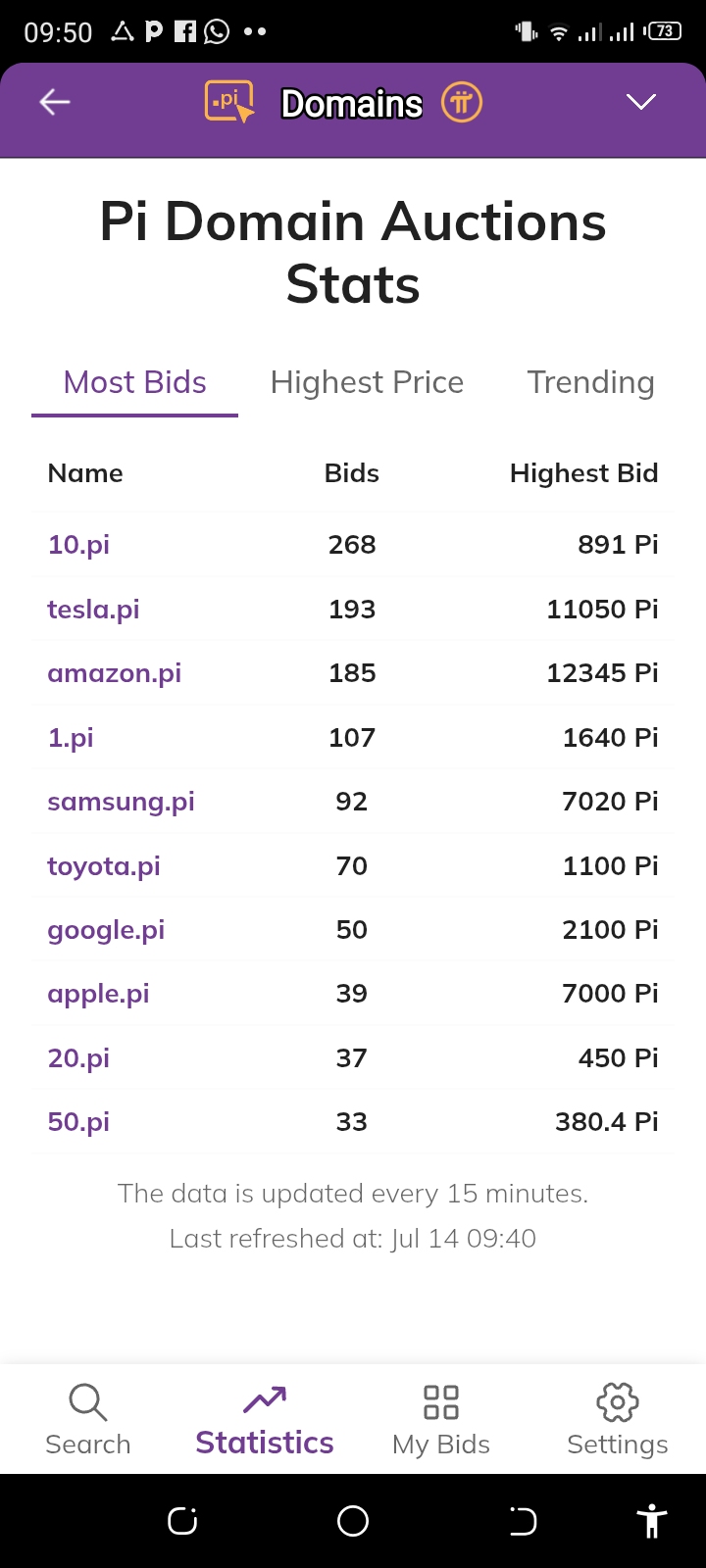Viewport: 706px width, 1568px height.
Task: Open the Settings gear icon
Action: tap(618, 1402)
